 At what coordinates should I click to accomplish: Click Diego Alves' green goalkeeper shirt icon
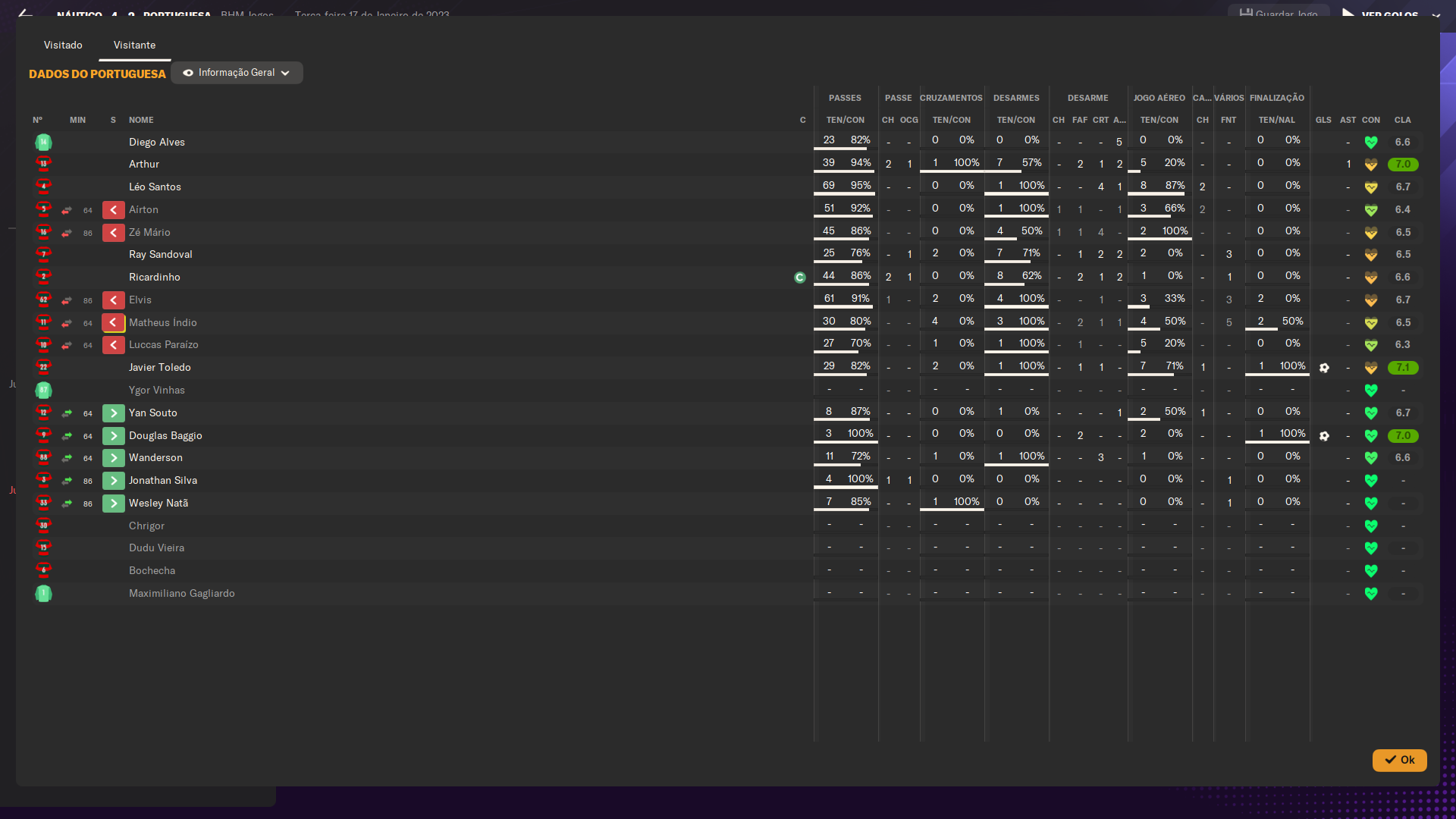pyautogui.click(x=43, y=142)
